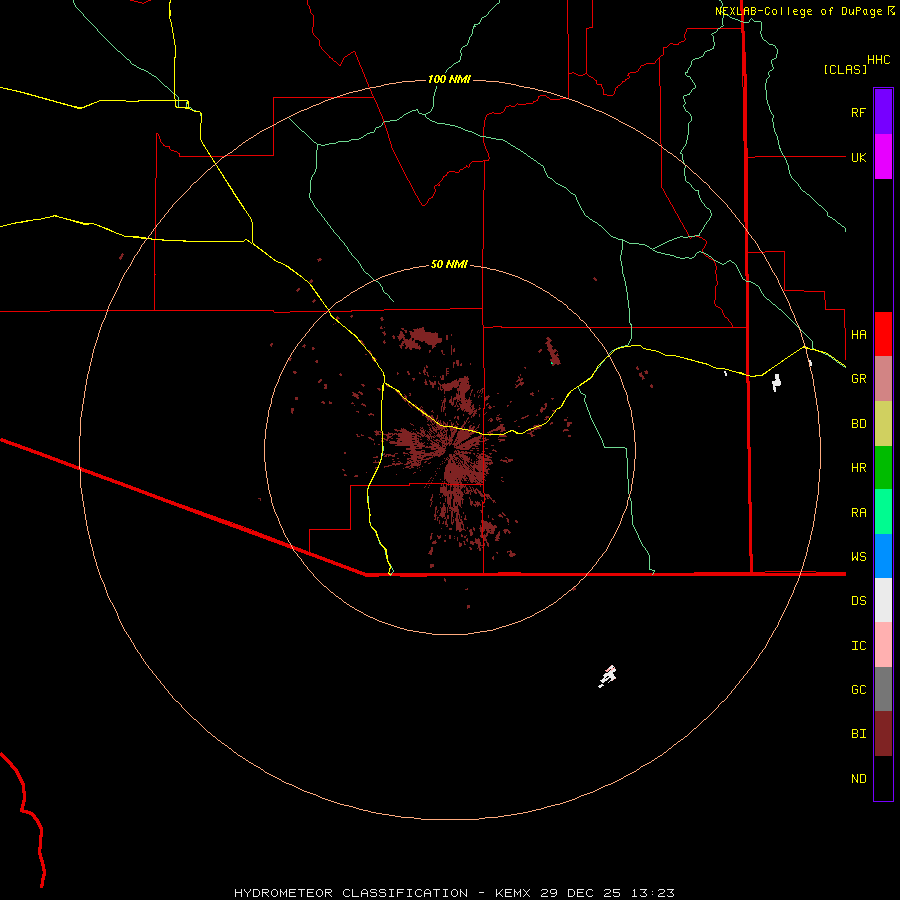Click the HR green legend swatch
The height and width of the screenshot is (900, 900).
tap(883, 468)
